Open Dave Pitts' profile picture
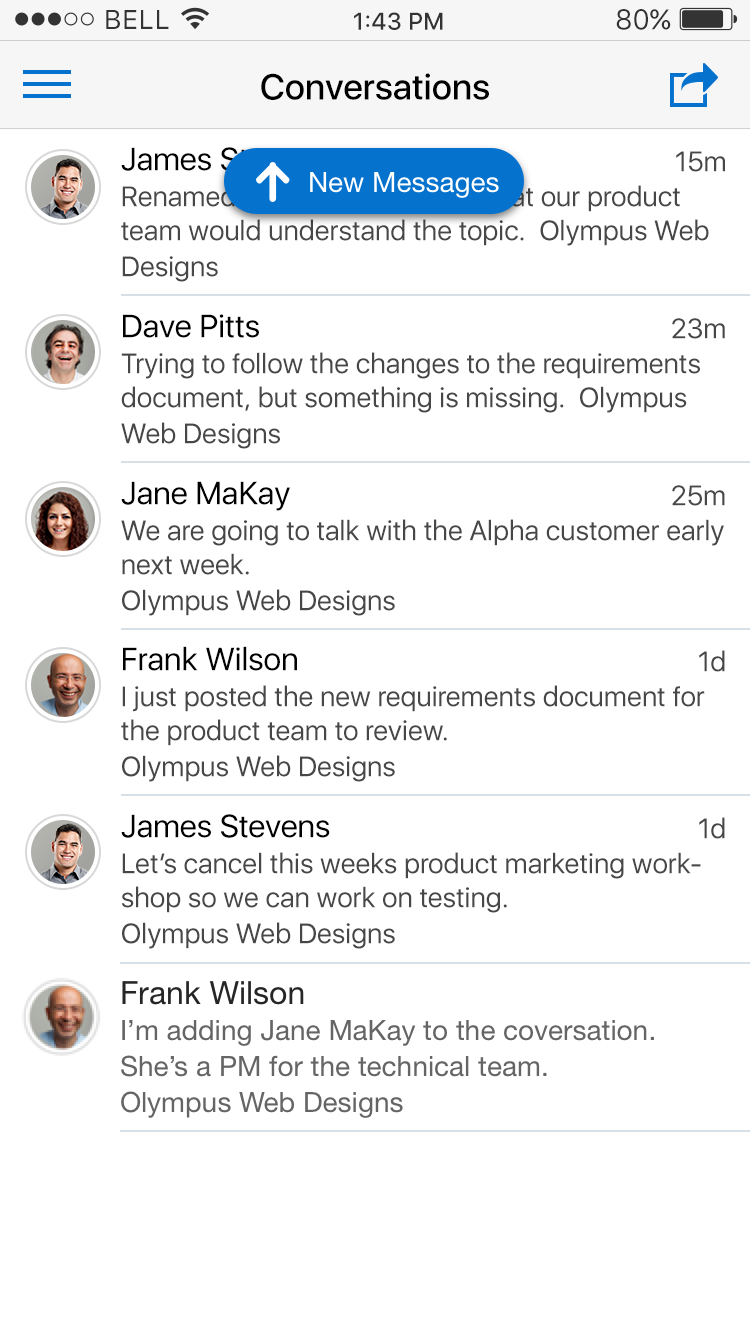The image size is (750, 1334). click(x=63, y=352)
